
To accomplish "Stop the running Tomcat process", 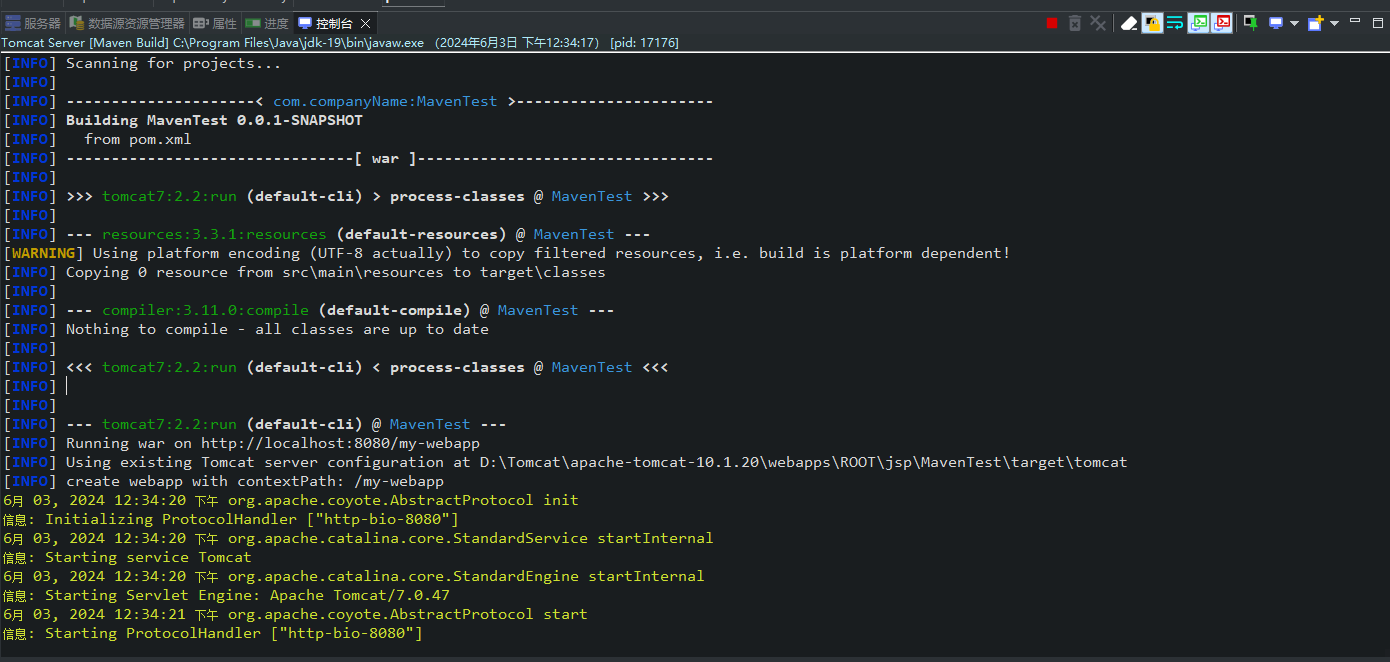I will 1052,23.
